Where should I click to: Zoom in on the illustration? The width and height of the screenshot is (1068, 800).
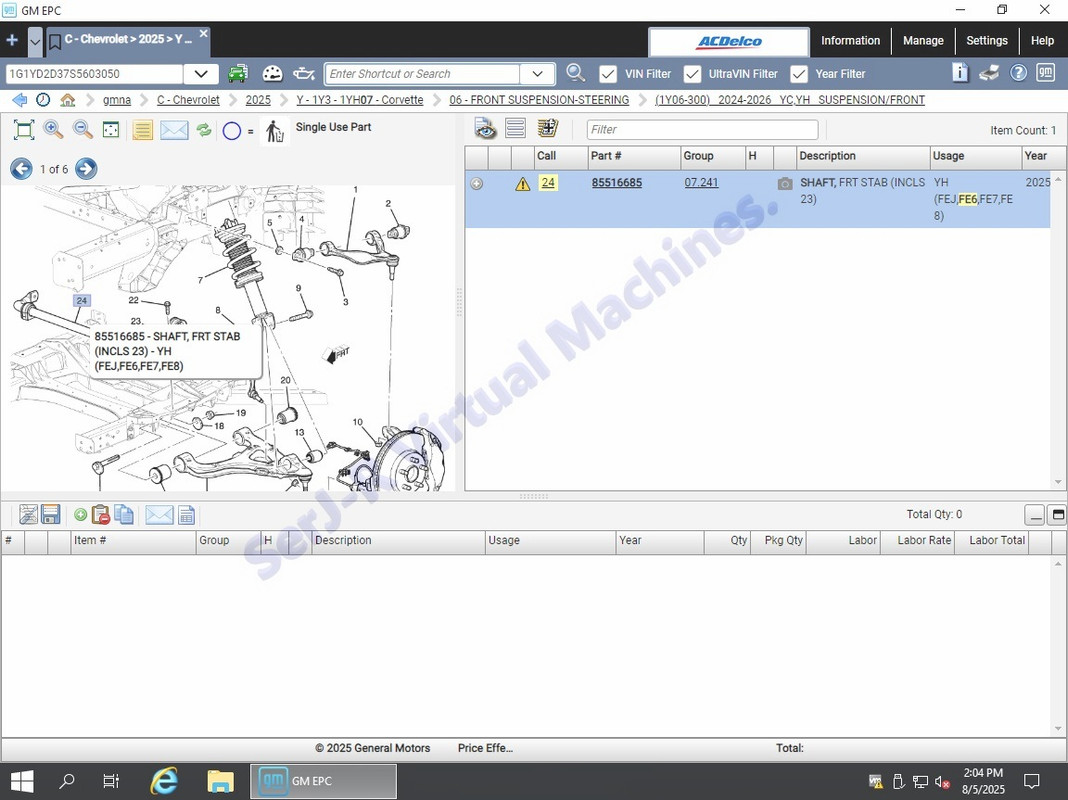53,129
